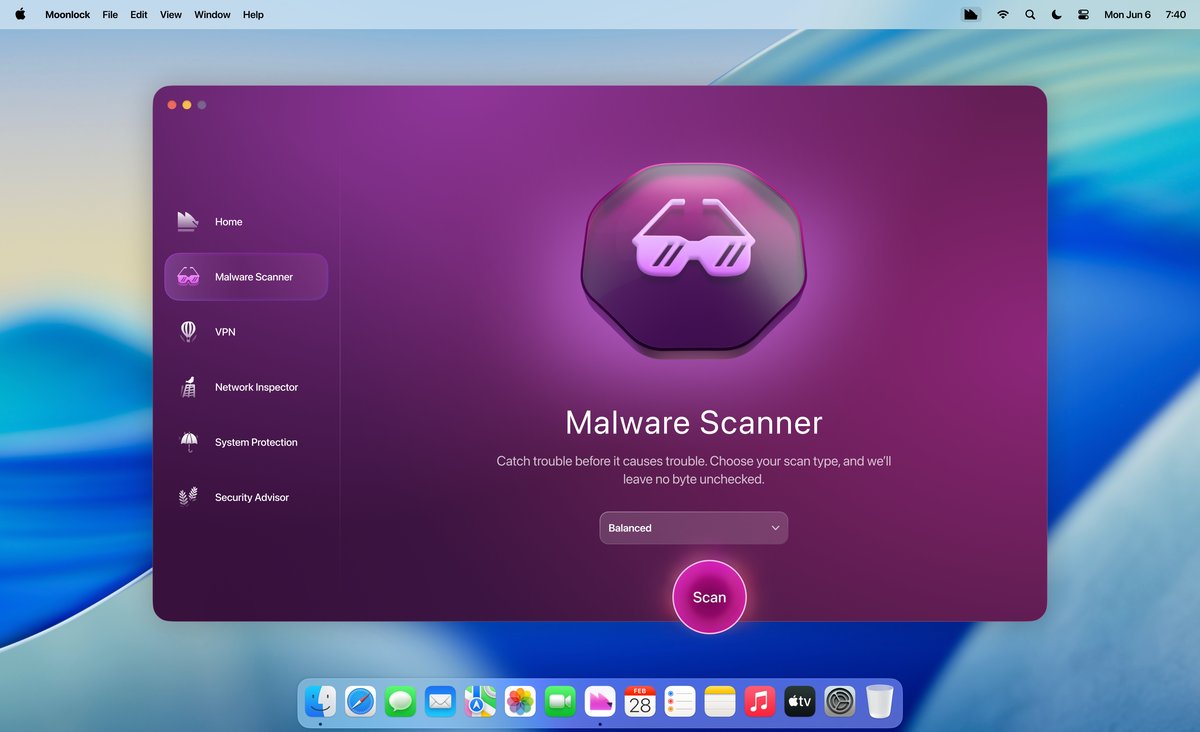The width and height of the screenshot is (1200, 732).
Task: Open the Window menu
Action: coord(212,15)
